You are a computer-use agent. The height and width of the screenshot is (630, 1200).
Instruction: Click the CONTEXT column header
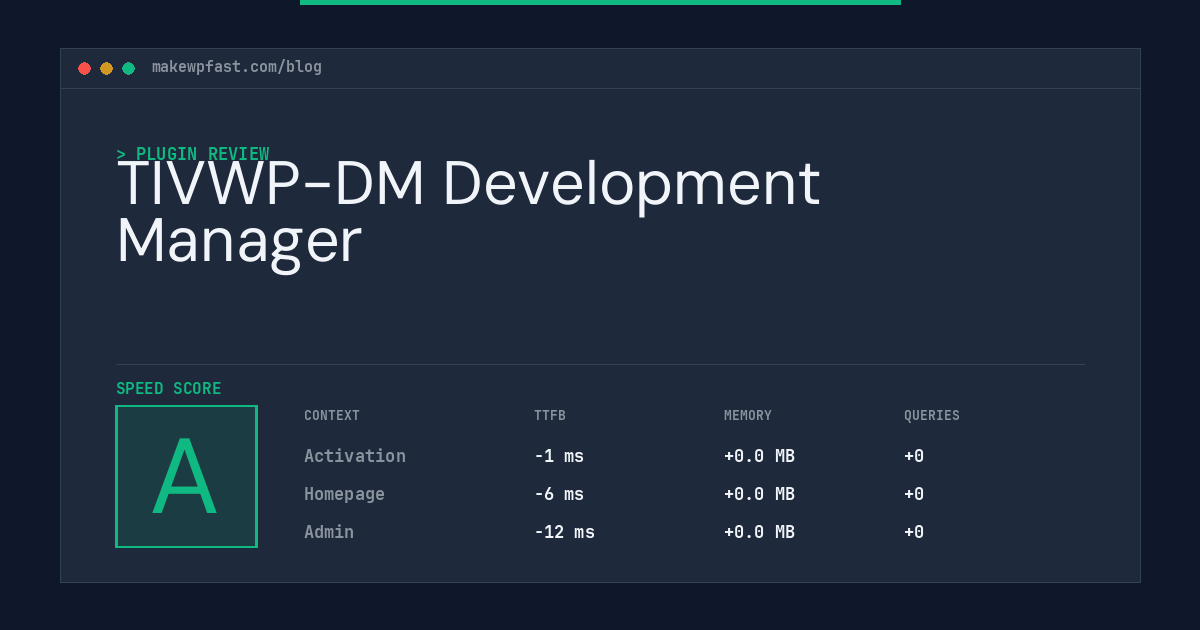pos(332,416)
